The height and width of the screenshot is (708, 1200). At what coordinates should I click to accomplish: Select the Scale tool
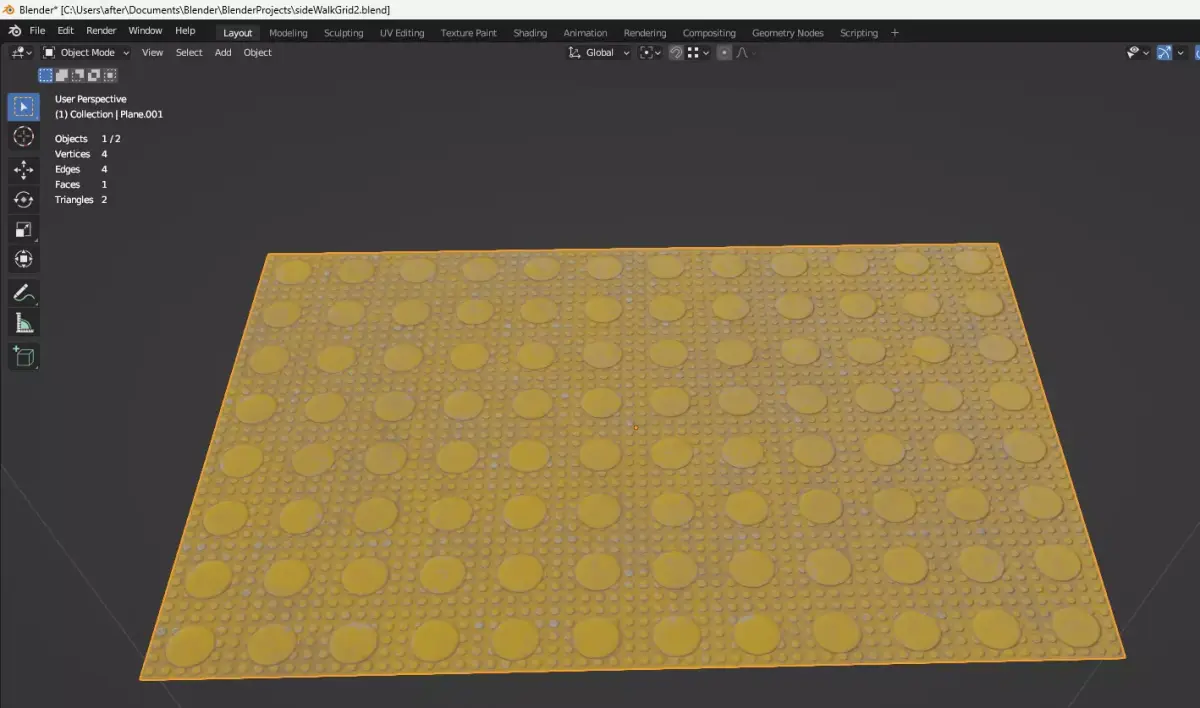pyautogui.click(x=24, y=230)
